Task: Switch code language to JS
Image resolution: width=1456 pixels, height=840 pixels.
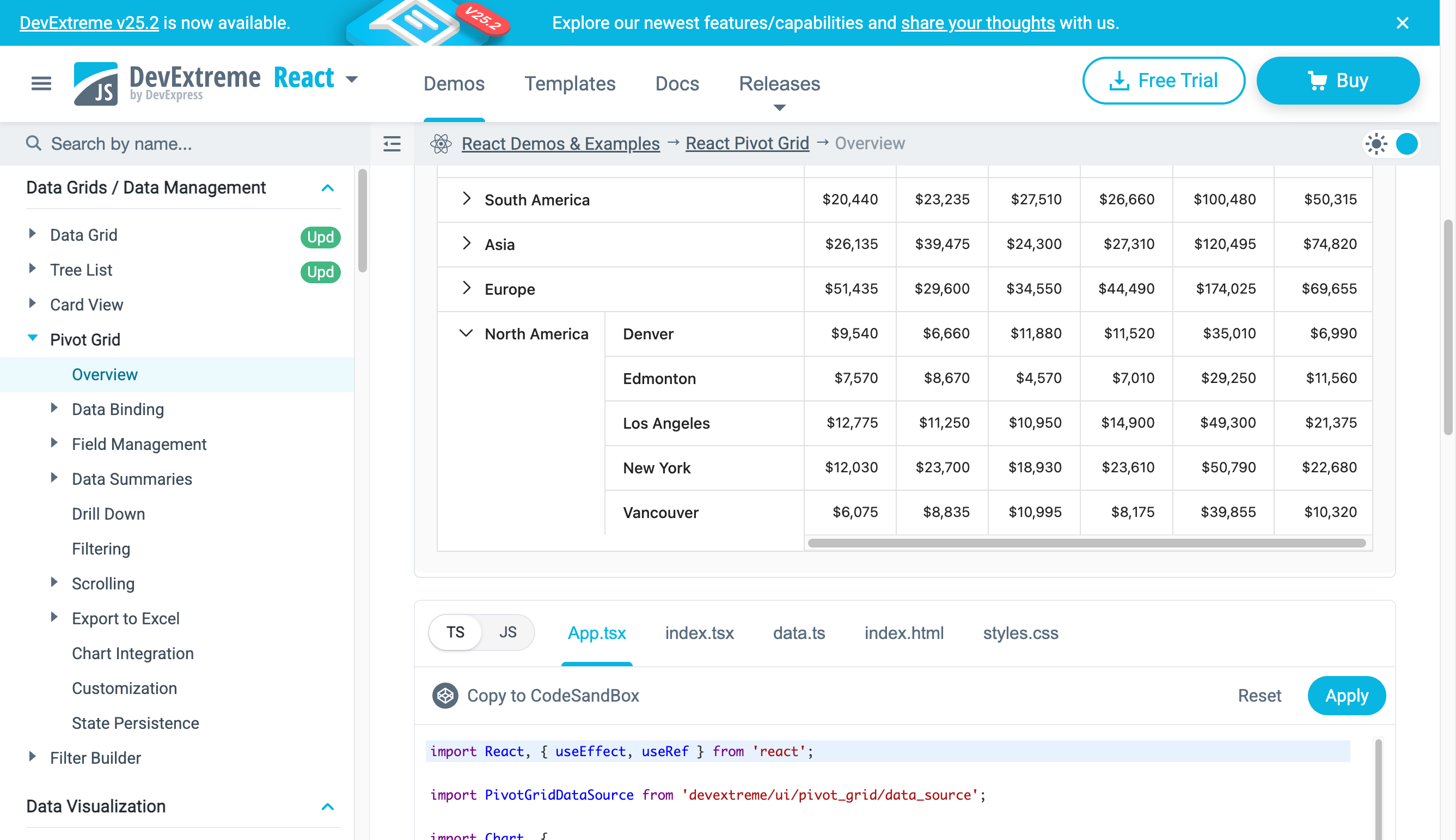Action: click(x=507, y=632)
